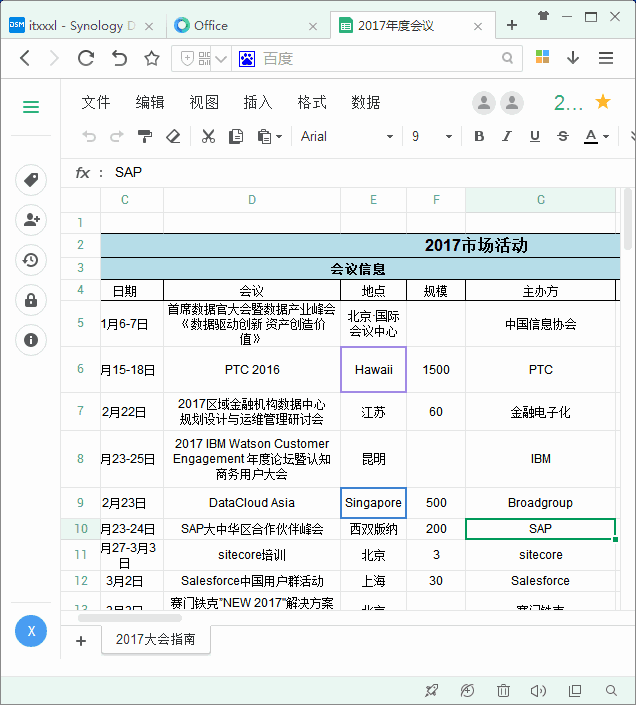The height and width of the screenshot is (705, 636).
Task: Click the trash icon in status bar
Action: tap(503, 690)
